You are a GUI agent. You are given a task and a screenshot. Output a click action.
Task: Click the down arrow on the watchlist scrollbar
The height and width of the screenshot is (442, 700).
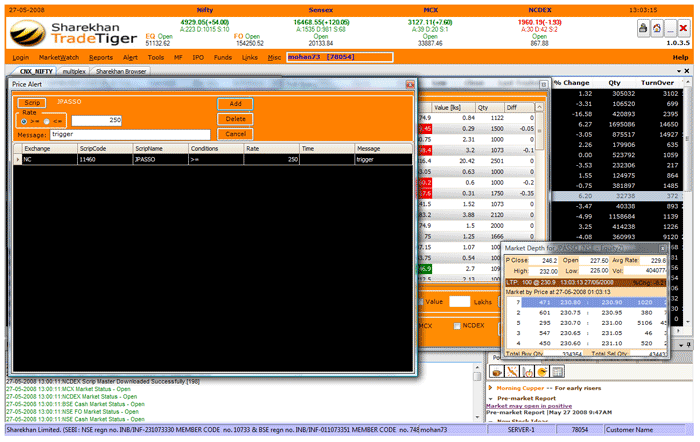688,321
